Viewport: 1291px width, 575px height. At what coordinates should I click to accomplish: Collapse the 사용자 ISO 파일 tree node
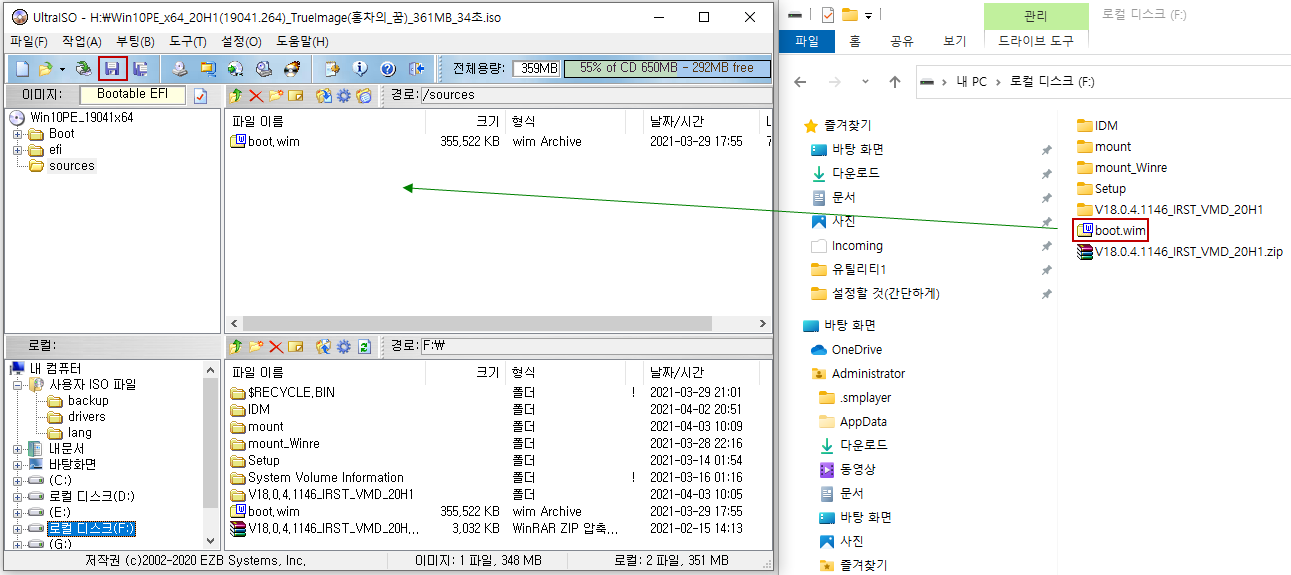(x=18, y=385)
